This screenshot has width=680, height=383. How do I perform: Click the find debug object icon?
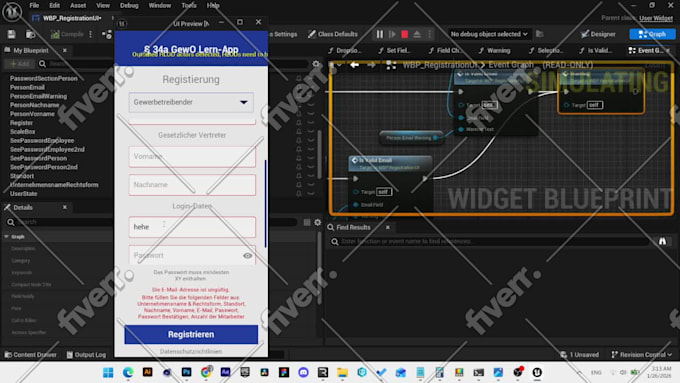click(539, 34)
